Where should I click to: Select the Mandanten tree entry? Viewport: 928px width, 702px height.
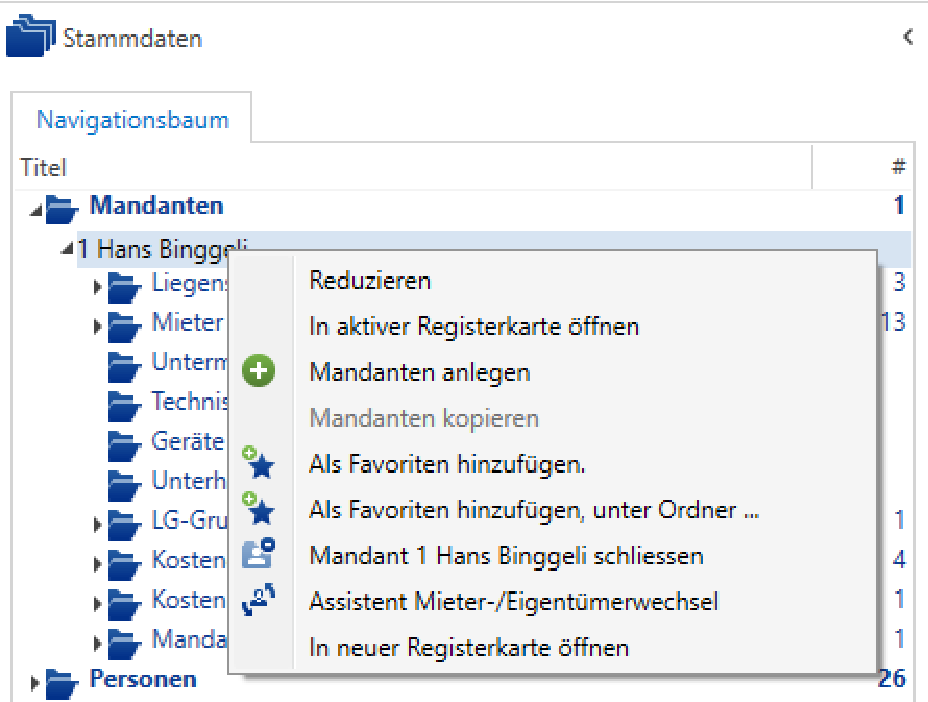(156, 205)
